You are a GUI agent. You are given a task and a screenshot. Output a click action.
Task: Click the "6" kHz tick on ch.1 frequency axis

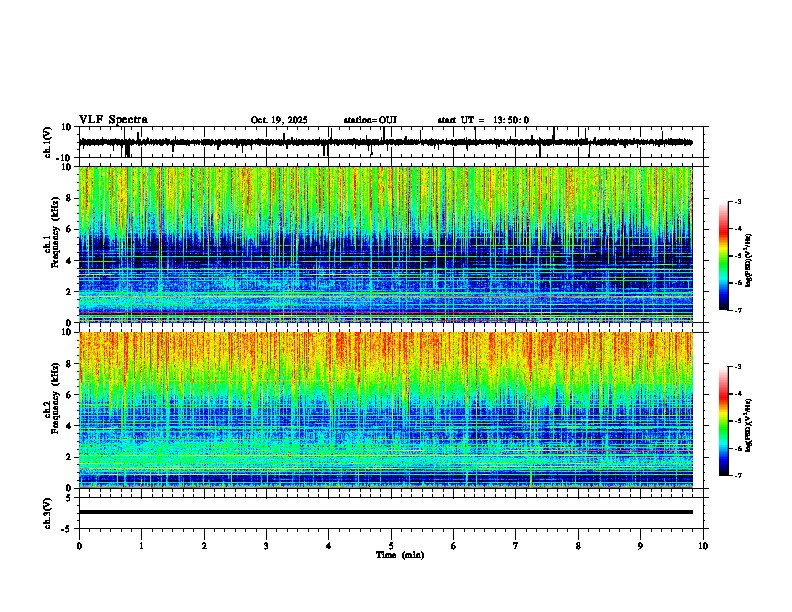(70, 229)
